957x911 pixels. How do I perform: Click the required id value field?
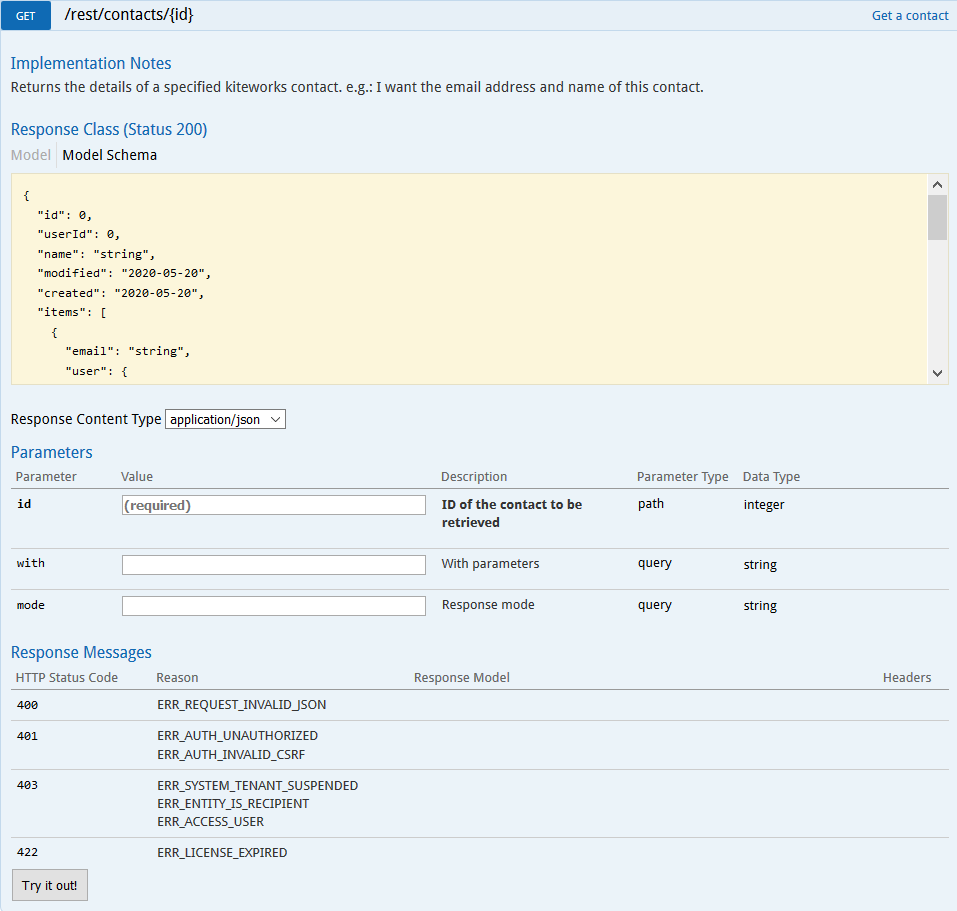click(273, 505)
